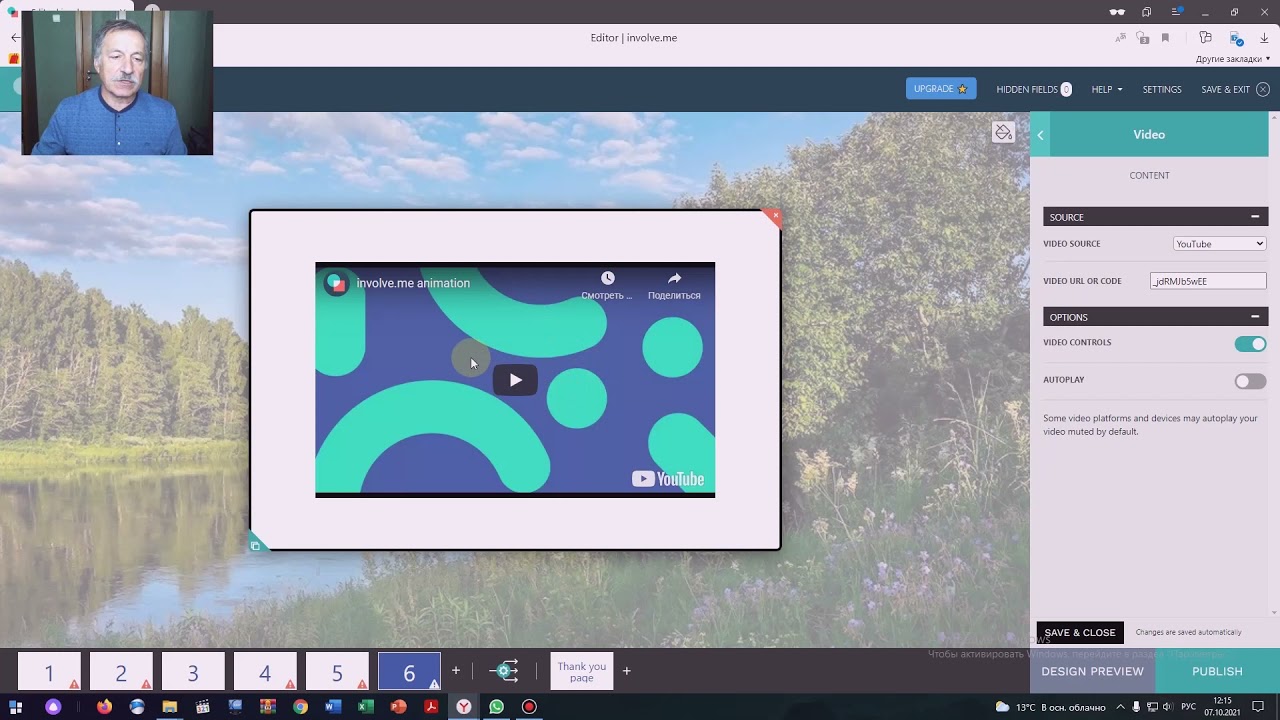Switch to Yandex Browser in taskbar
The width and height of the screenshot is (1280, 720).
[464, 707]
